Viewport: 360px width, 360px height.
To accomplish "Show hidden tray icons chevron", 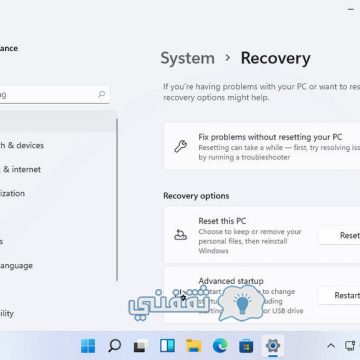I will click(x=331, y=346).
